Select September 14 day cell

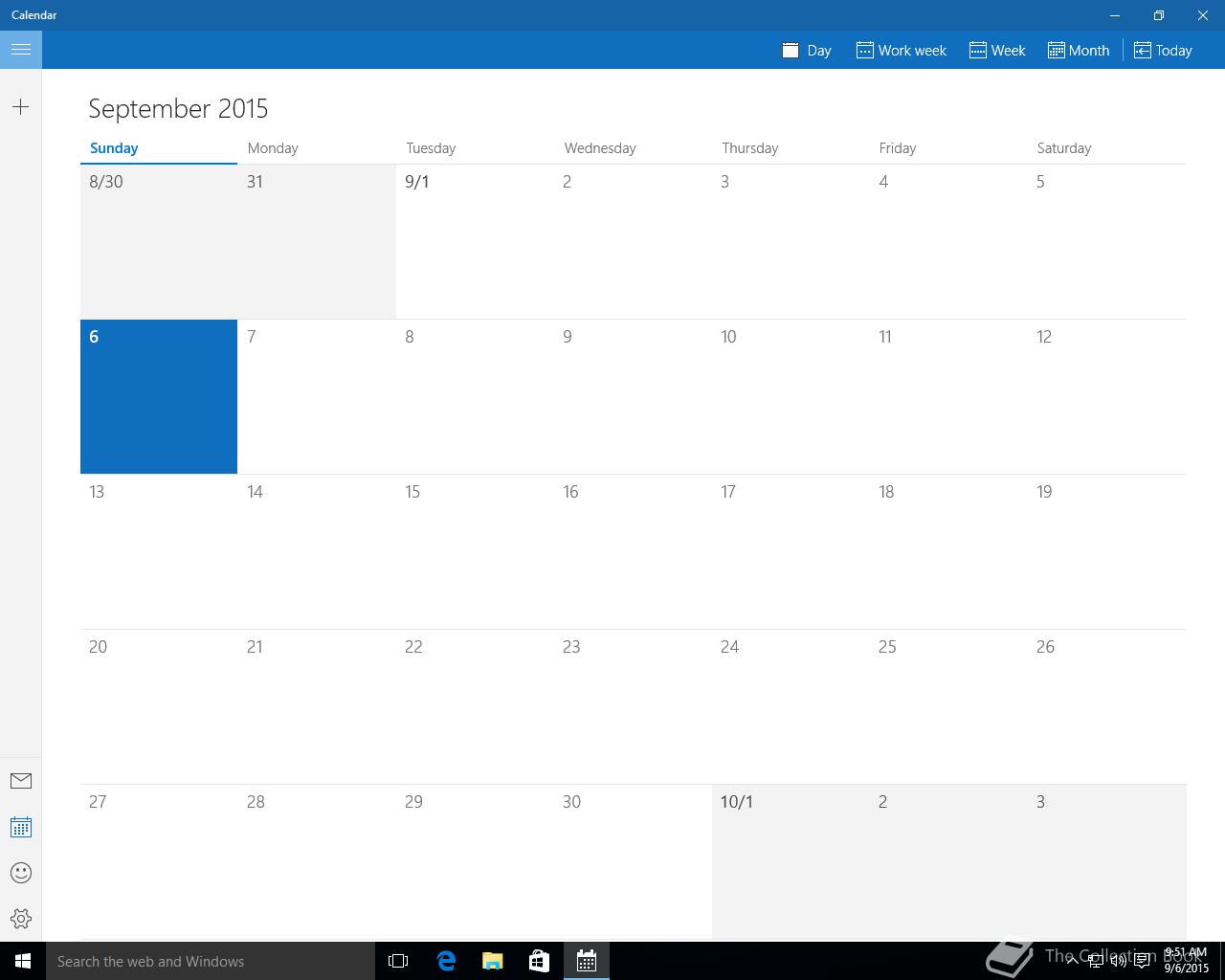pyautogui.click(x=317, y=552)
